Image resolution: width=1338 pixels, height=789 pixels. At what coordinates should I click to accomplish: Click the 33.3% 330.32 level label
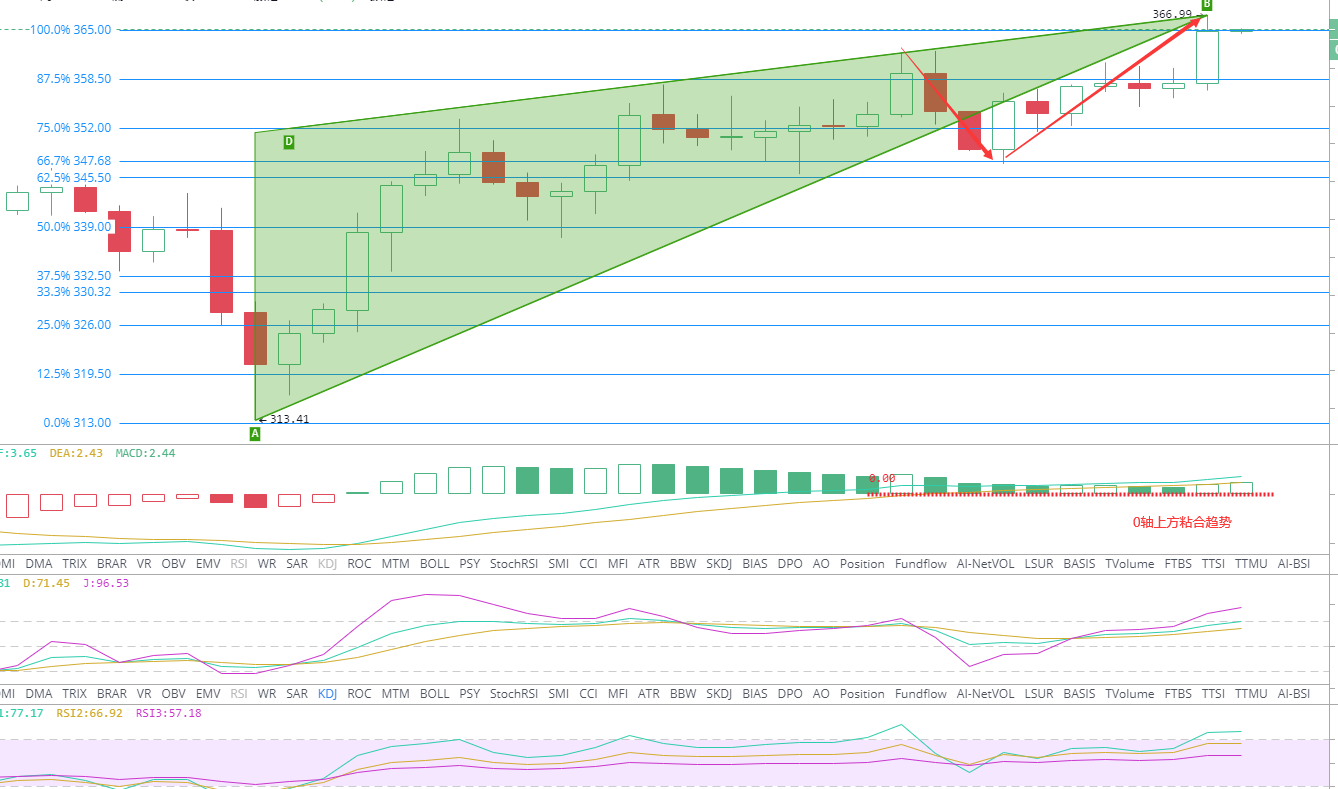tap(73, 292)
